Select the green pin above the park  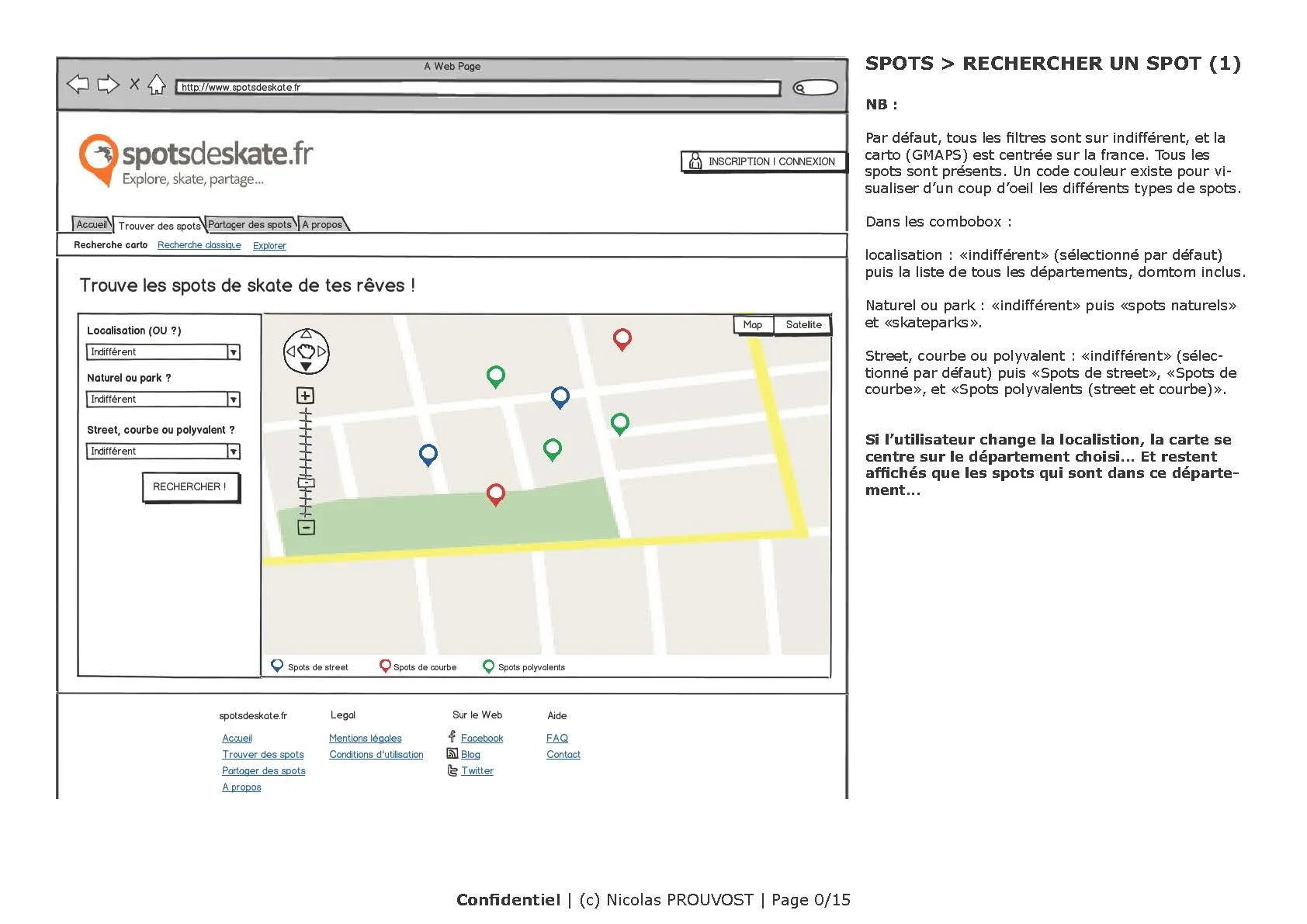pyautogui.click(x=553, y=449)
